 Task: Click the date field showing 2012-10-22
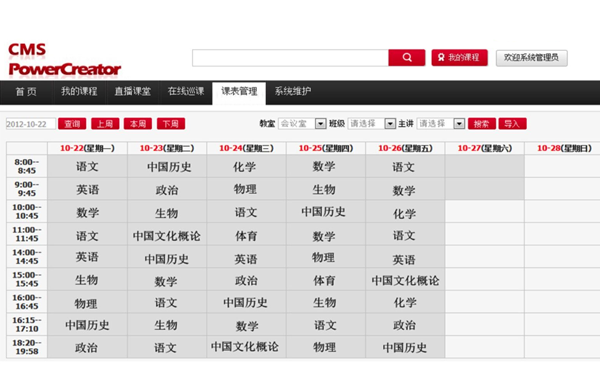point(31,124)
